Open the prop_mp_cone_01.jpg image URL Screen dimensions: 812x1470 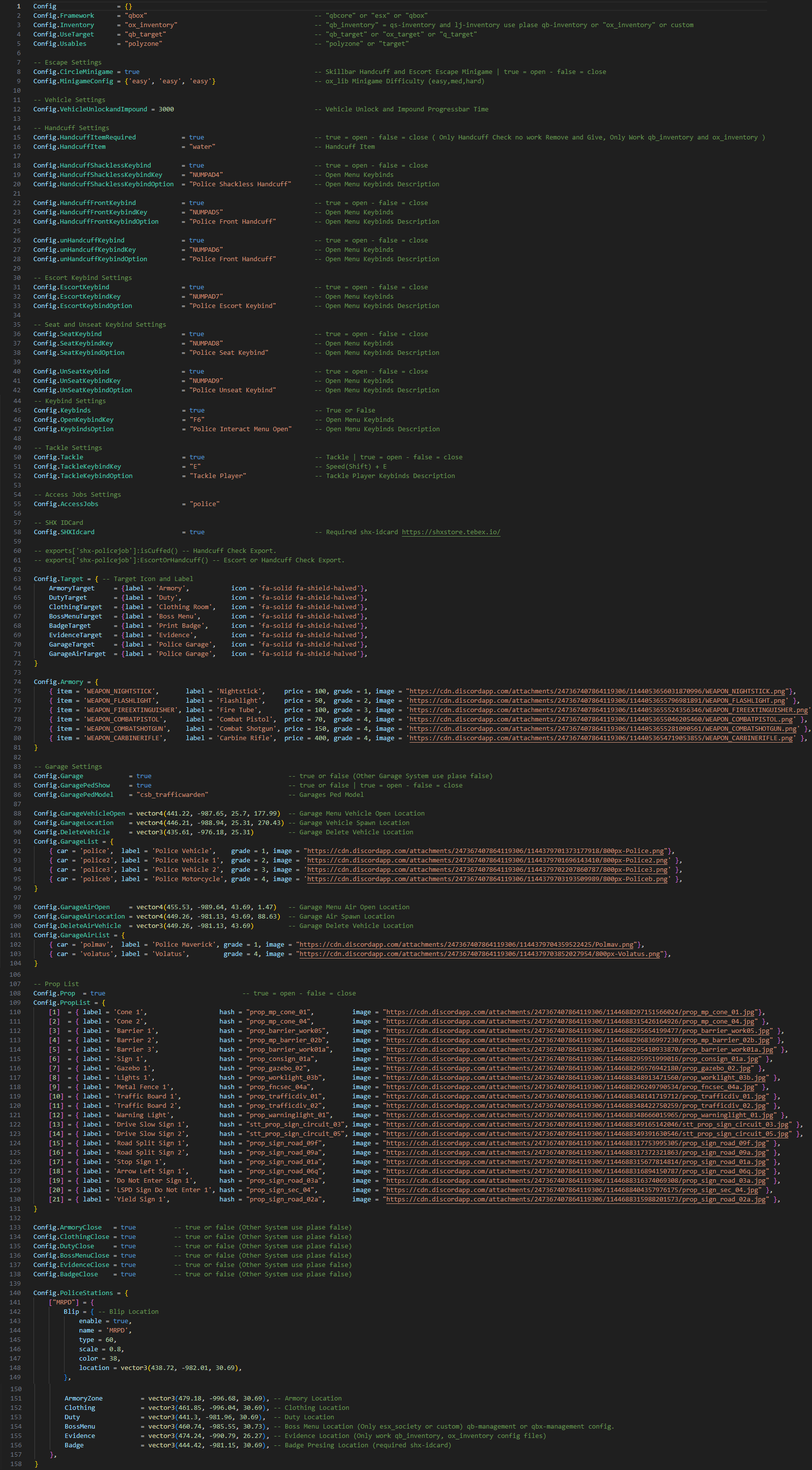point(571,1012)
